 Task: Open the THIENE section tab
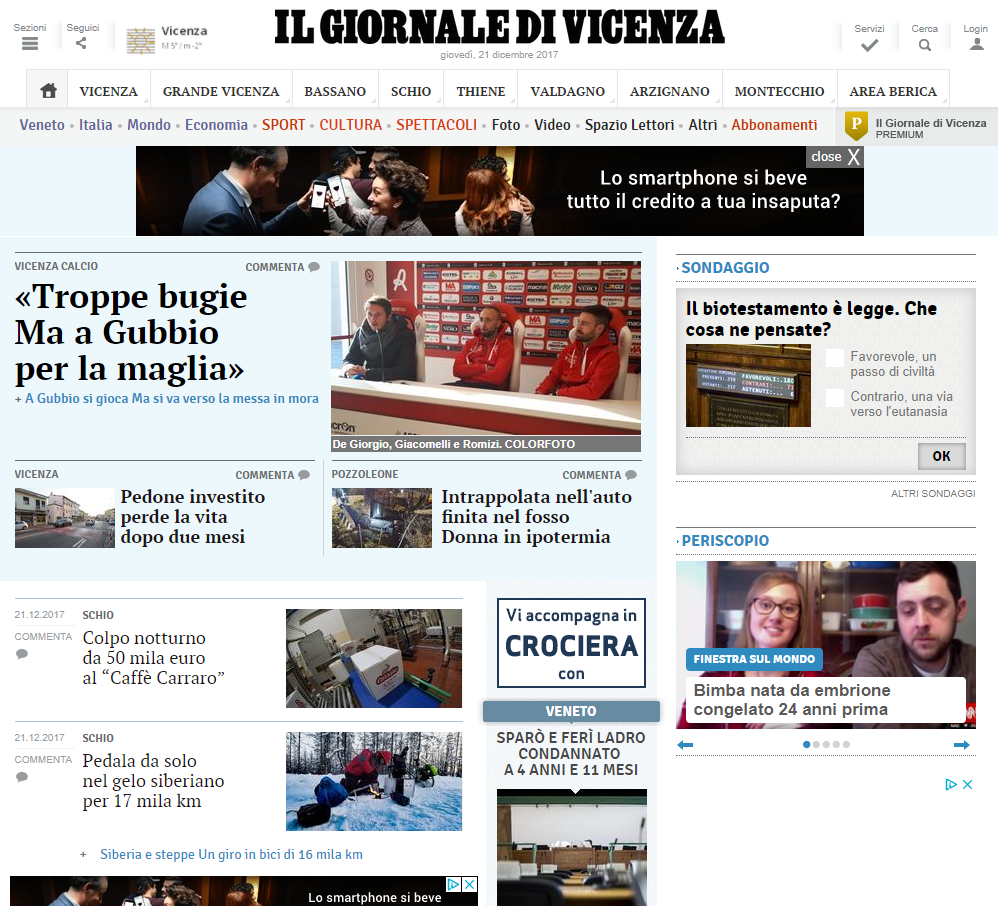pos(481,91)
